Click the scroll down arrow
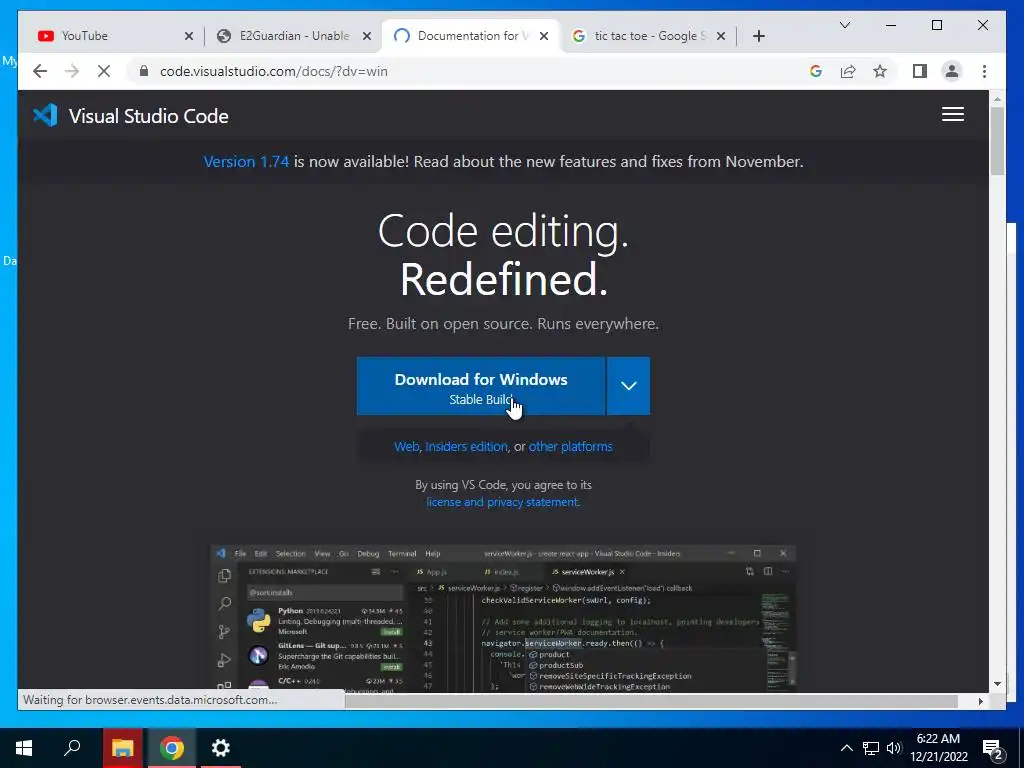The width and height of the screenshot is (1024, 768). point(997,684)
